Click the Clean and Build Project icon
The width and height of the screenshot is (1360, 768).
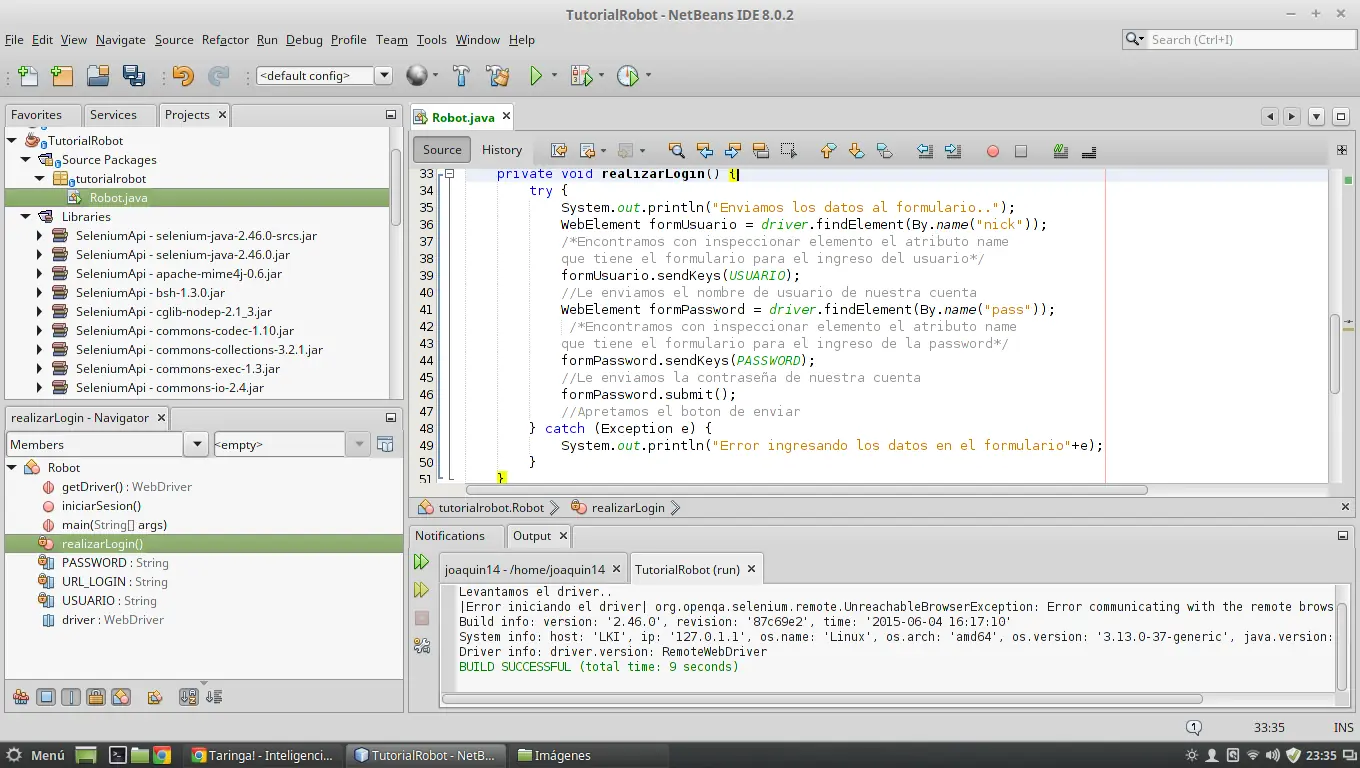497,75
